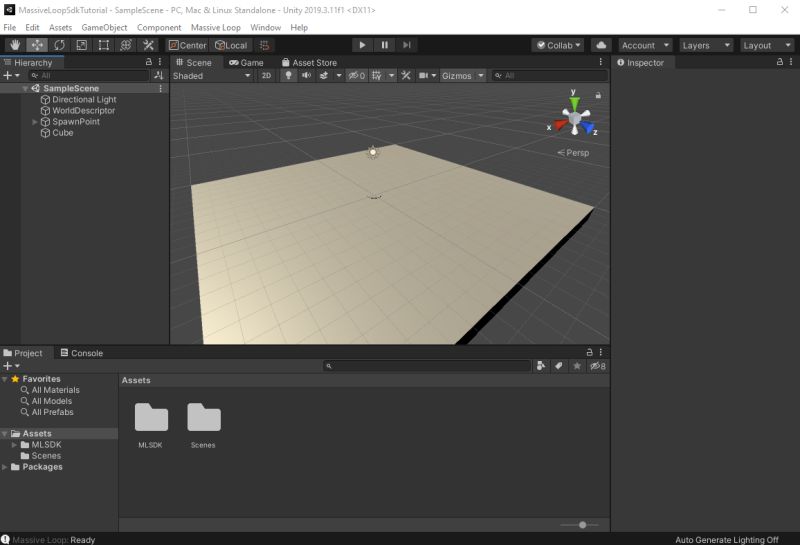This screenshot has height=545, width=800.
Task: Click Search by Type icon in Project
Action: [541, 366]
